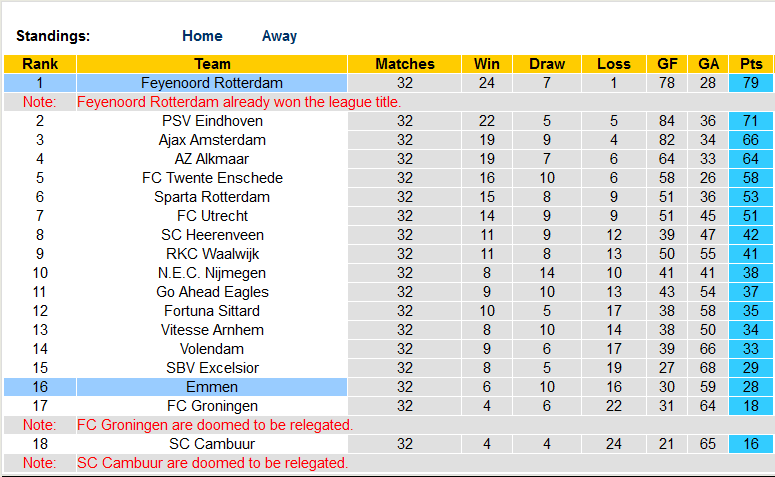This screenshot has height=477, width=775.
Task: Select AZ Alkmaar in the table
Action: click(x=212, y=159)
